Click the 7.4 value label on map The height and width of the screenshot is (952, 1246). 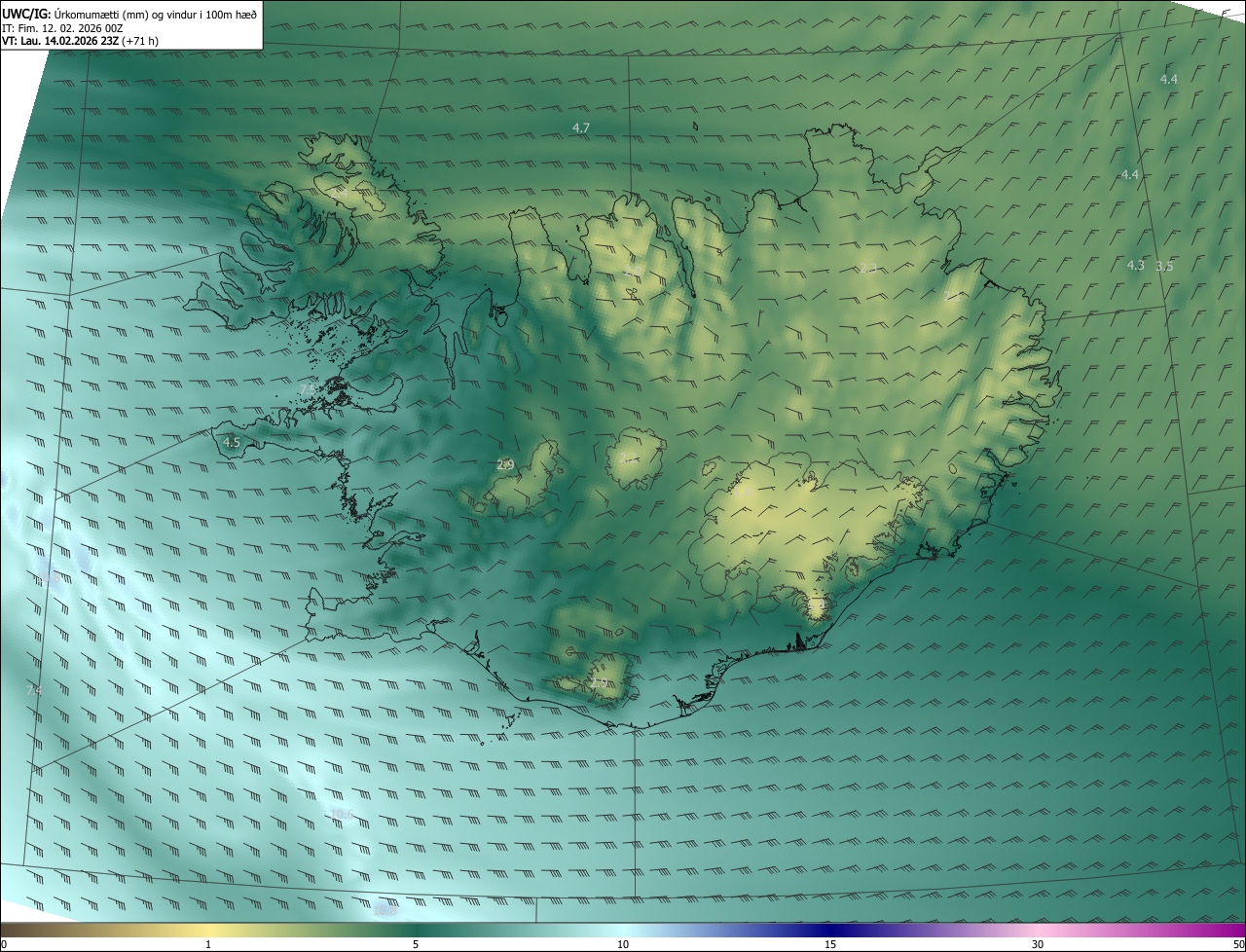[x=34, y=689]
